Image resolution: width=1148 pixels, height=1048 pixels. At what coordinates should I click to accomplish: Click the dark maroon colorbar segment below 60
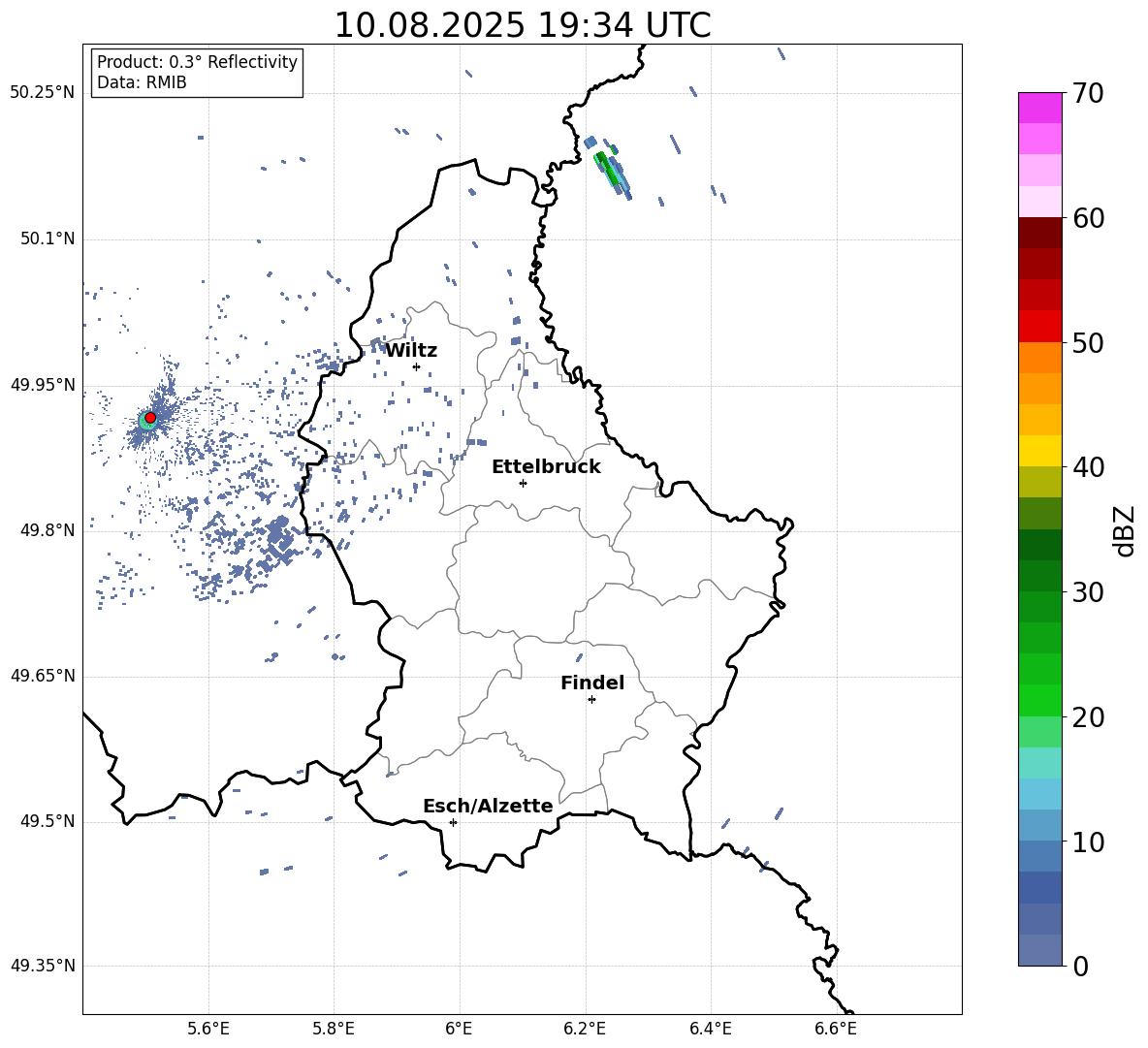1039,233
